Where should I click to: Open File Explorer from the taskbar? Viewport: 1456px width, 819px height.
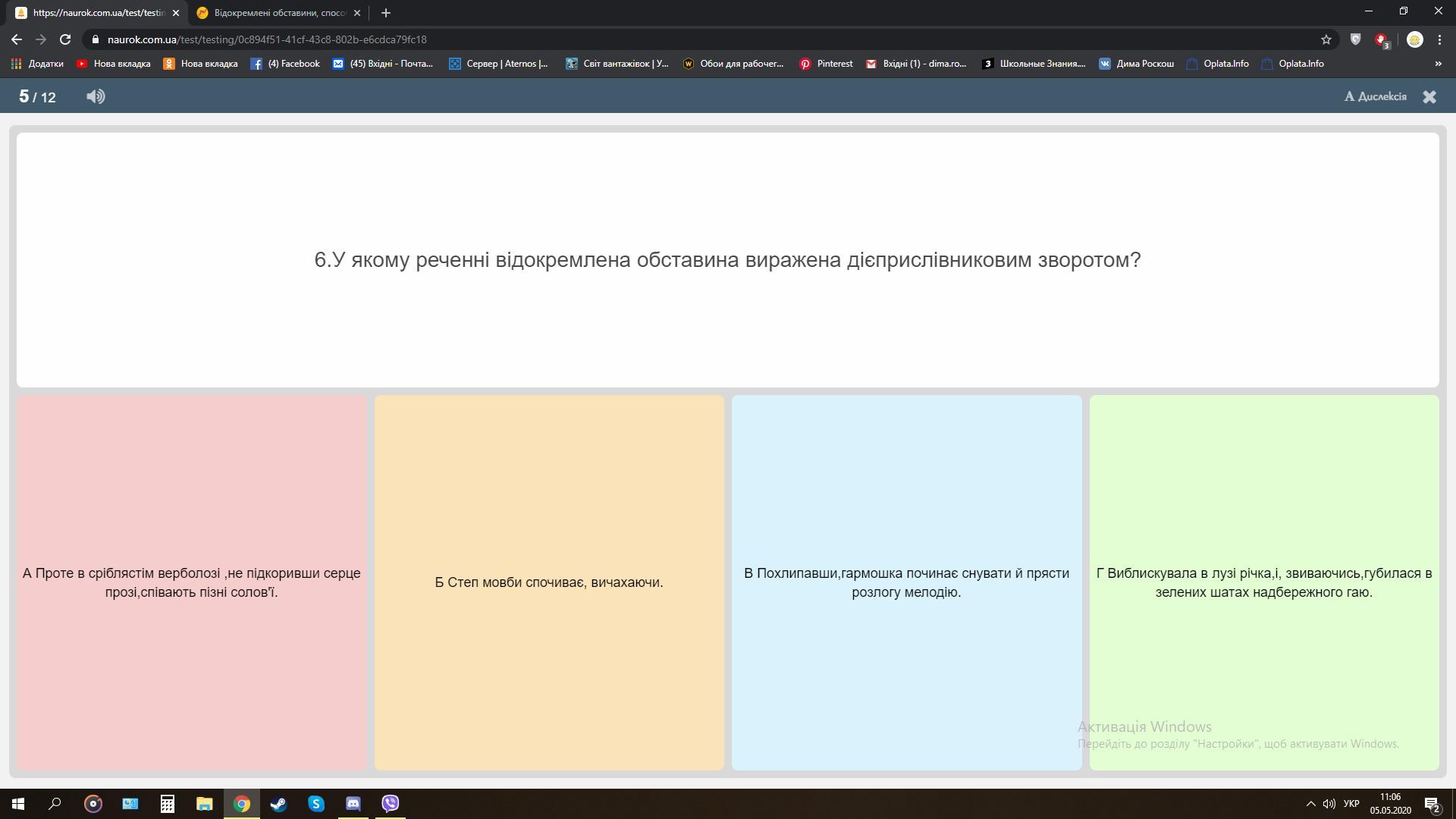(205, 804)
